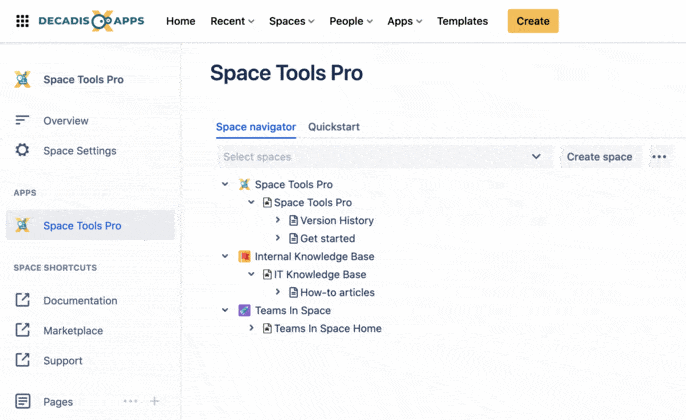
Task: Open the Pages more options ellipsis
Action: point(130,401)
